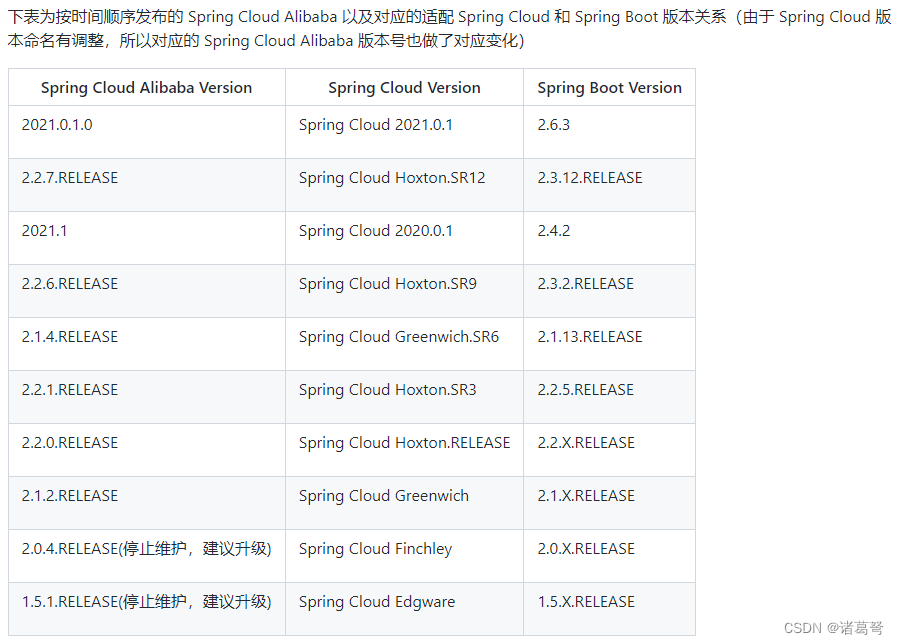Select the 2.2.6.RELEASE cell
899x644 pixels.
tap(146, 291)
